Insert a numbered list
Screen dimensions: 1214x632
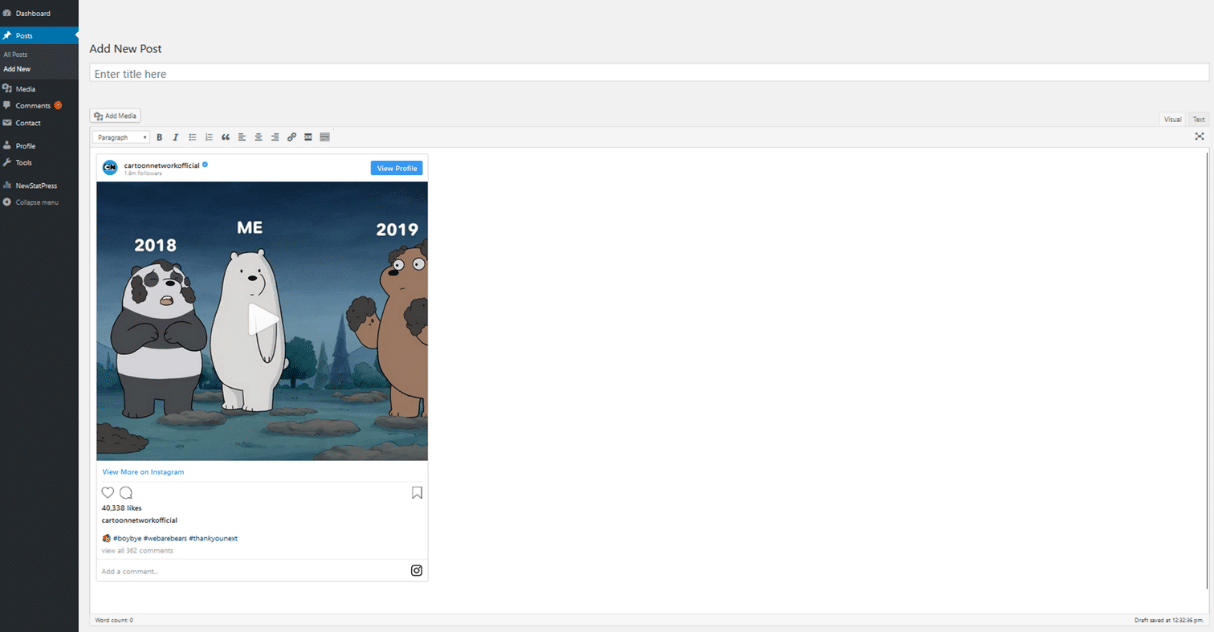tap(209, 137)
